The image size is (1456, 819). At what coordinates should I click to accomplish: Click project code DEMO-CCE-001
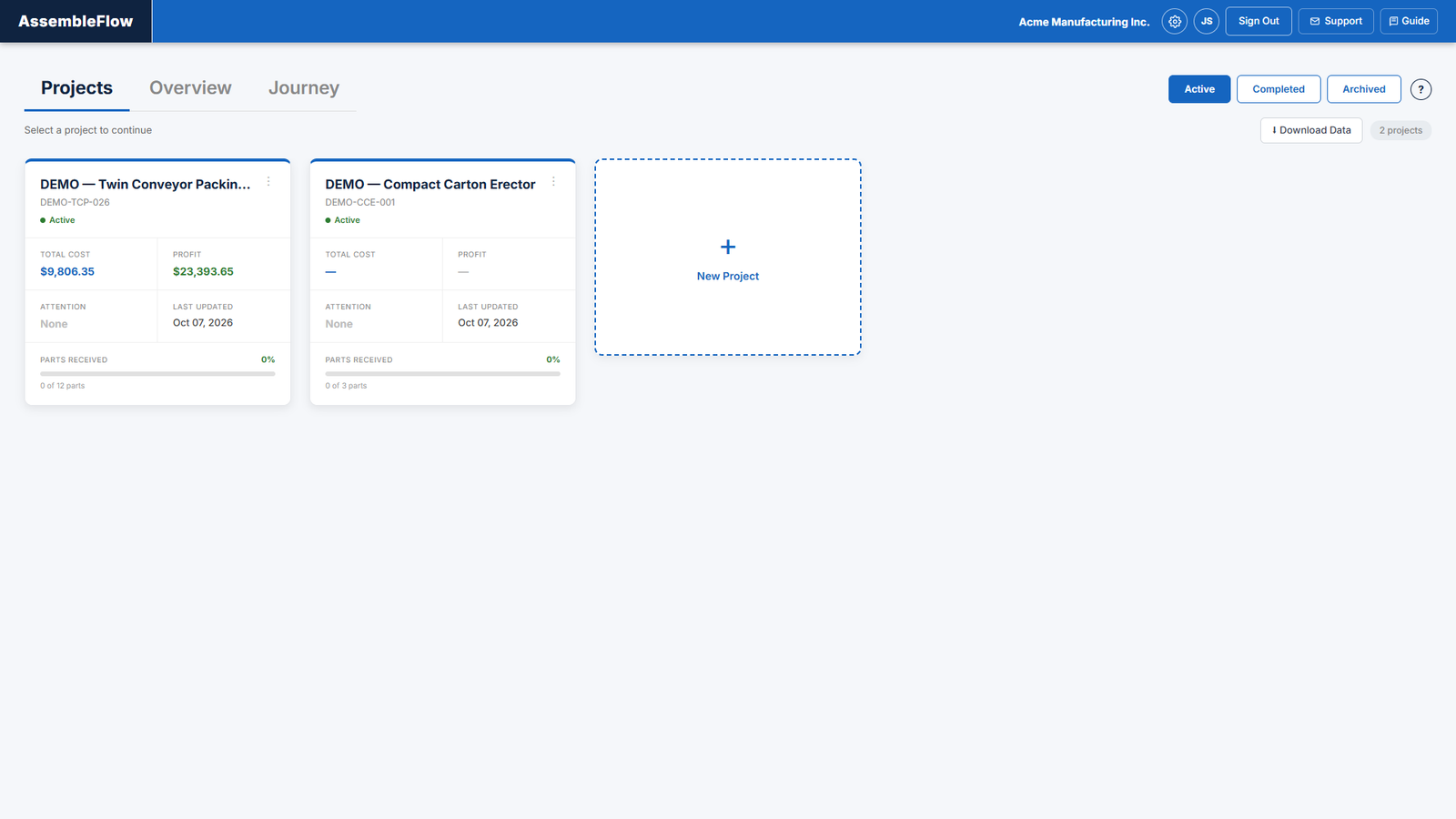(x=360, y=202)
